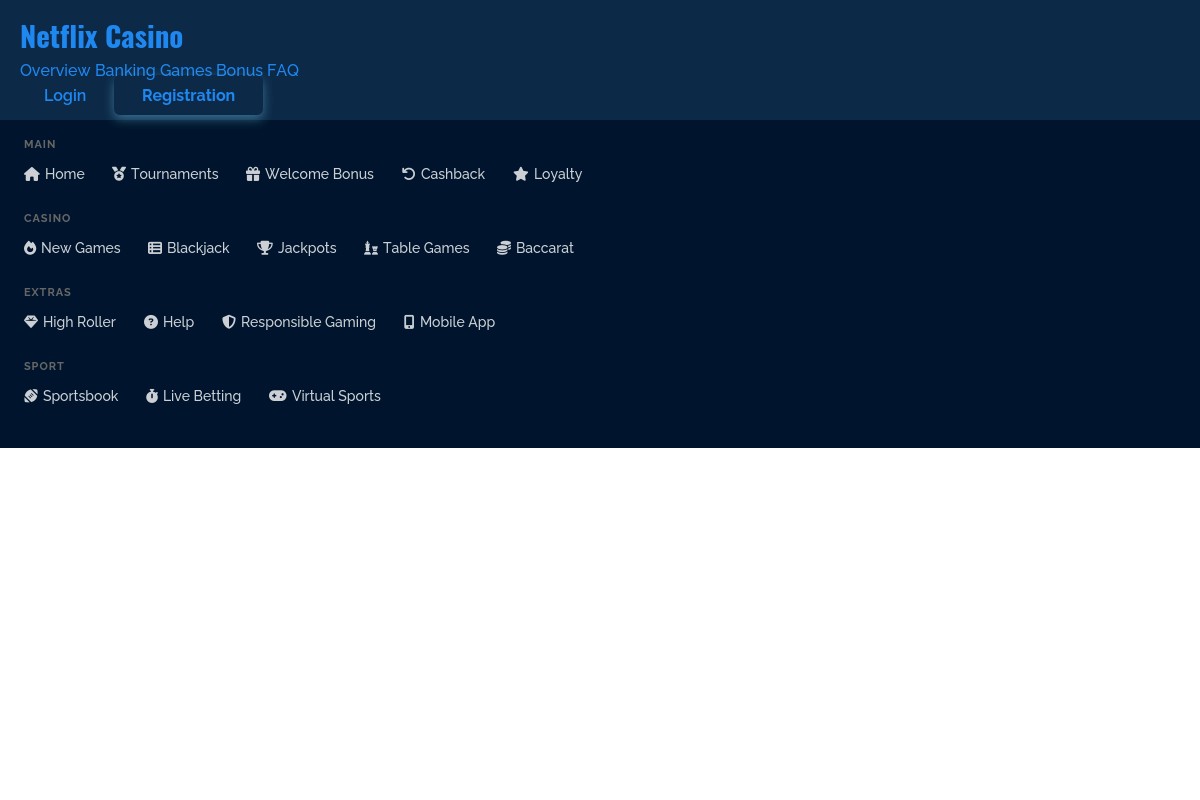
Task: Click the house icon beside Home
Action: [32, 174]
